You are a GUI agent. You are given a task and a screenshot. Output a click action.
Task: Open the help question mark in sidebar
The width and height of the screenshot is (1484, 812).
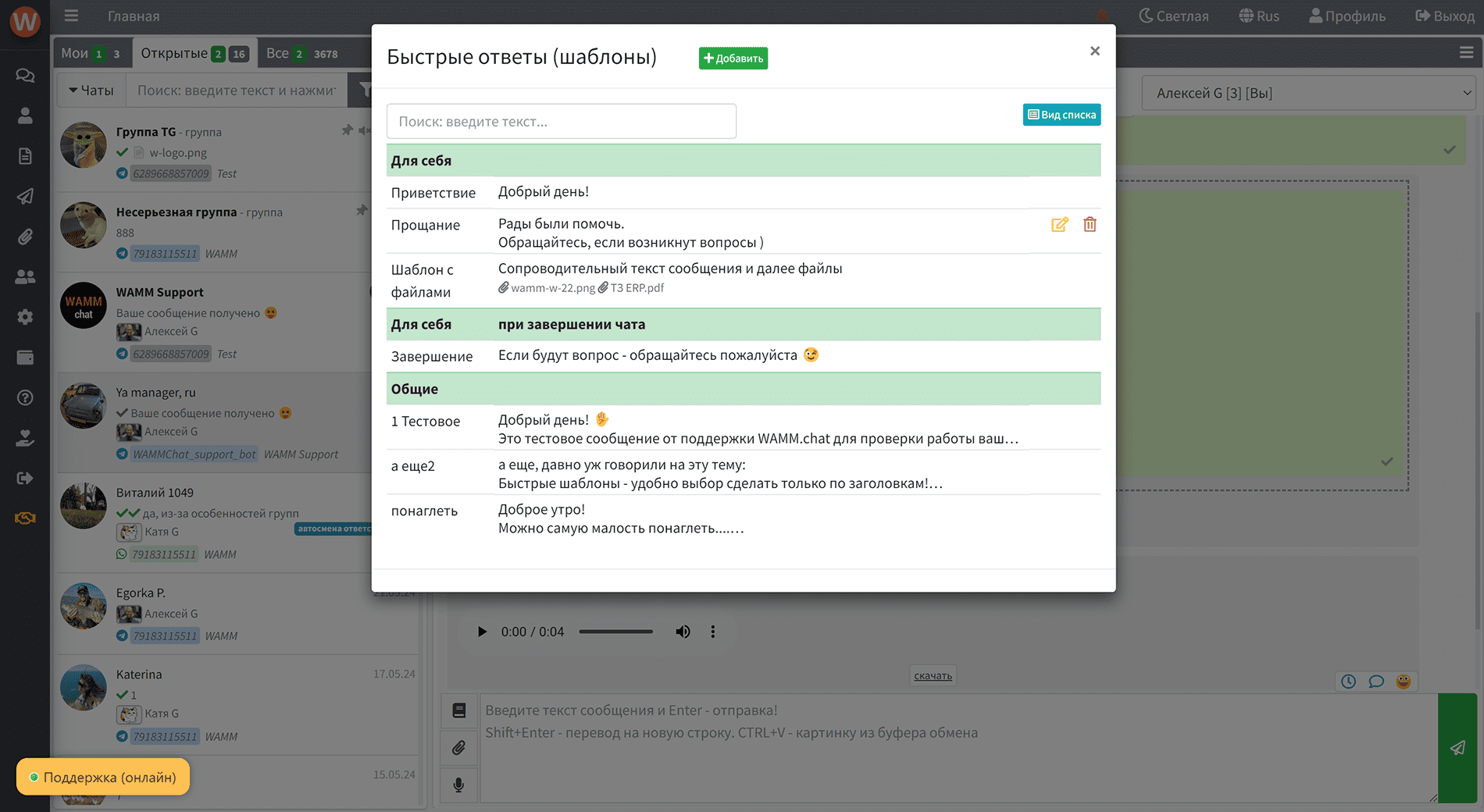25,397
